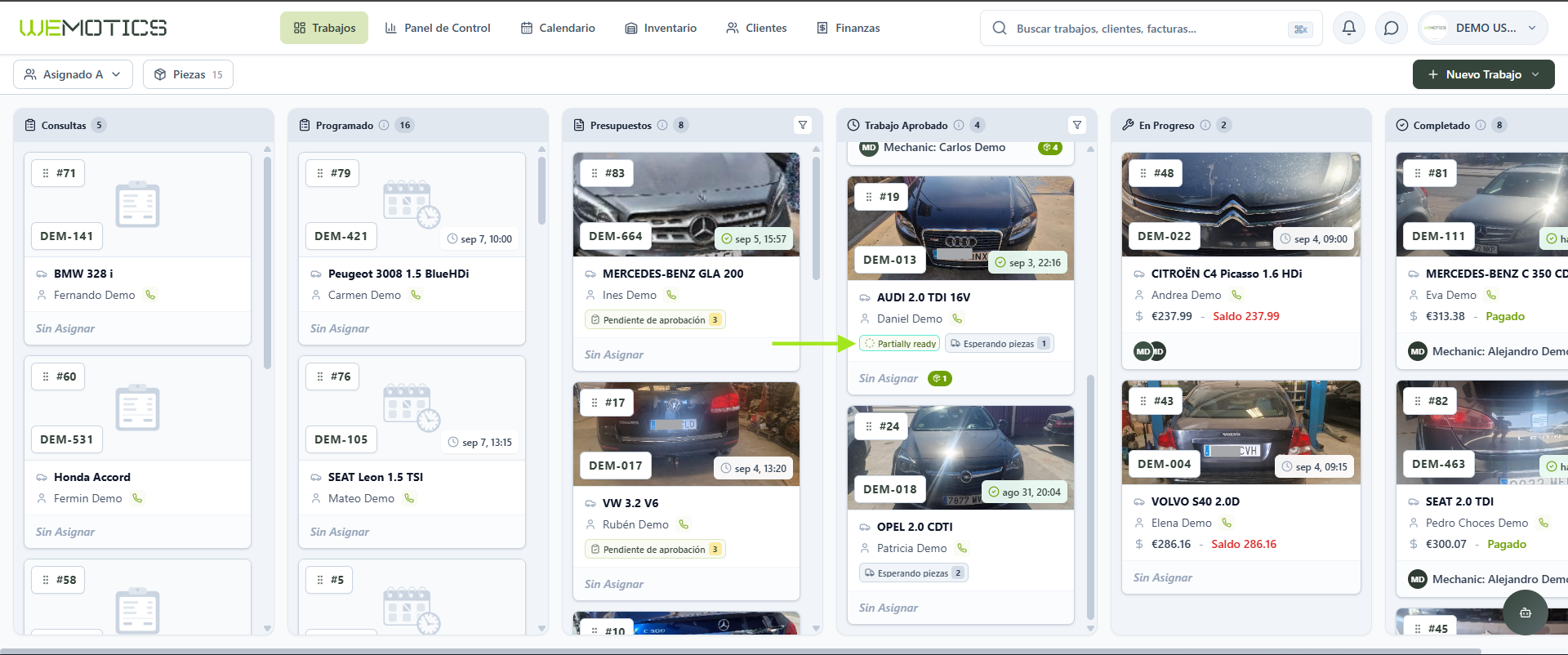This screenshot has height=655, width=1568.
Task: Click Sin Asignar on the VOLVO S40 card
Action: pos(1163,577)
